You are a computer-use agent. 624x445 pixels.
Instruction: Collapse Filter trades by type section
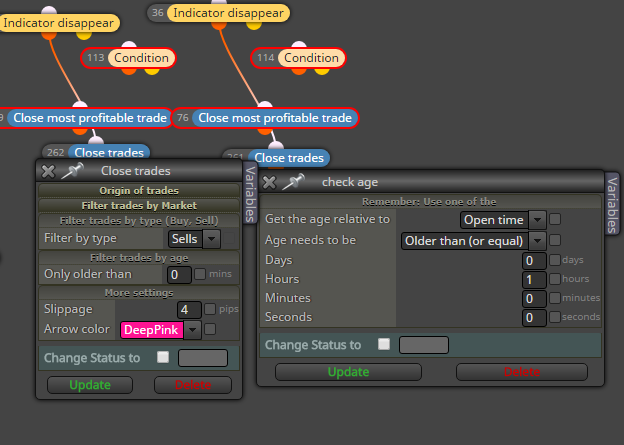click(139, 221)
